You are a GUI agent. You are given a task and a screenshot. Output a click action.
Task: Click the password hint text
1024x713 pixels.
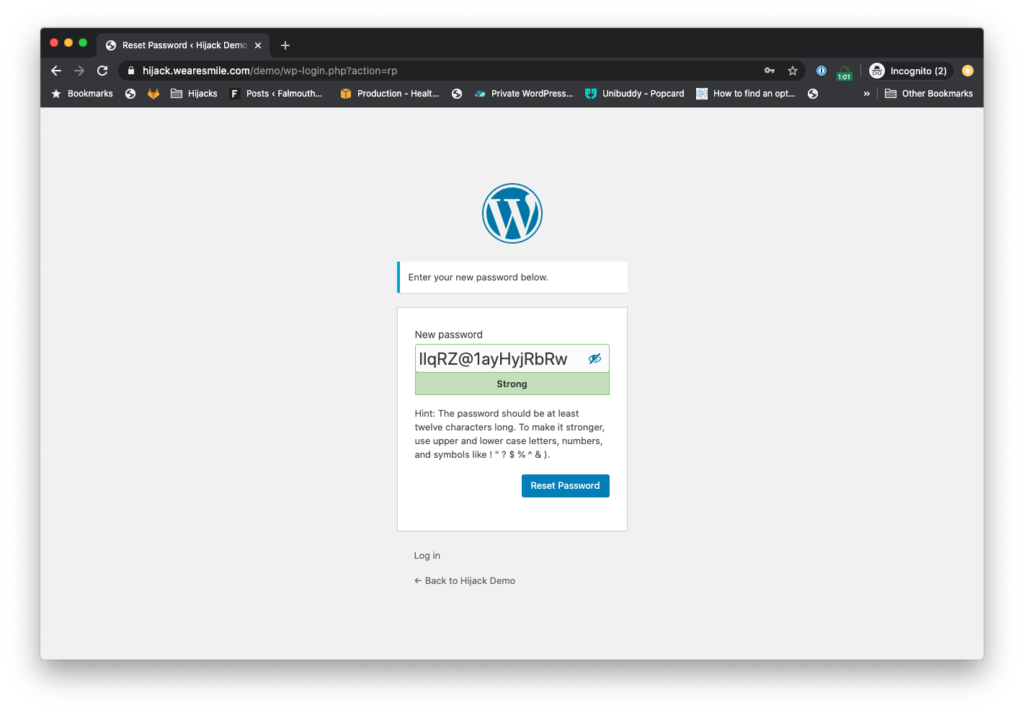click(510, 434)
